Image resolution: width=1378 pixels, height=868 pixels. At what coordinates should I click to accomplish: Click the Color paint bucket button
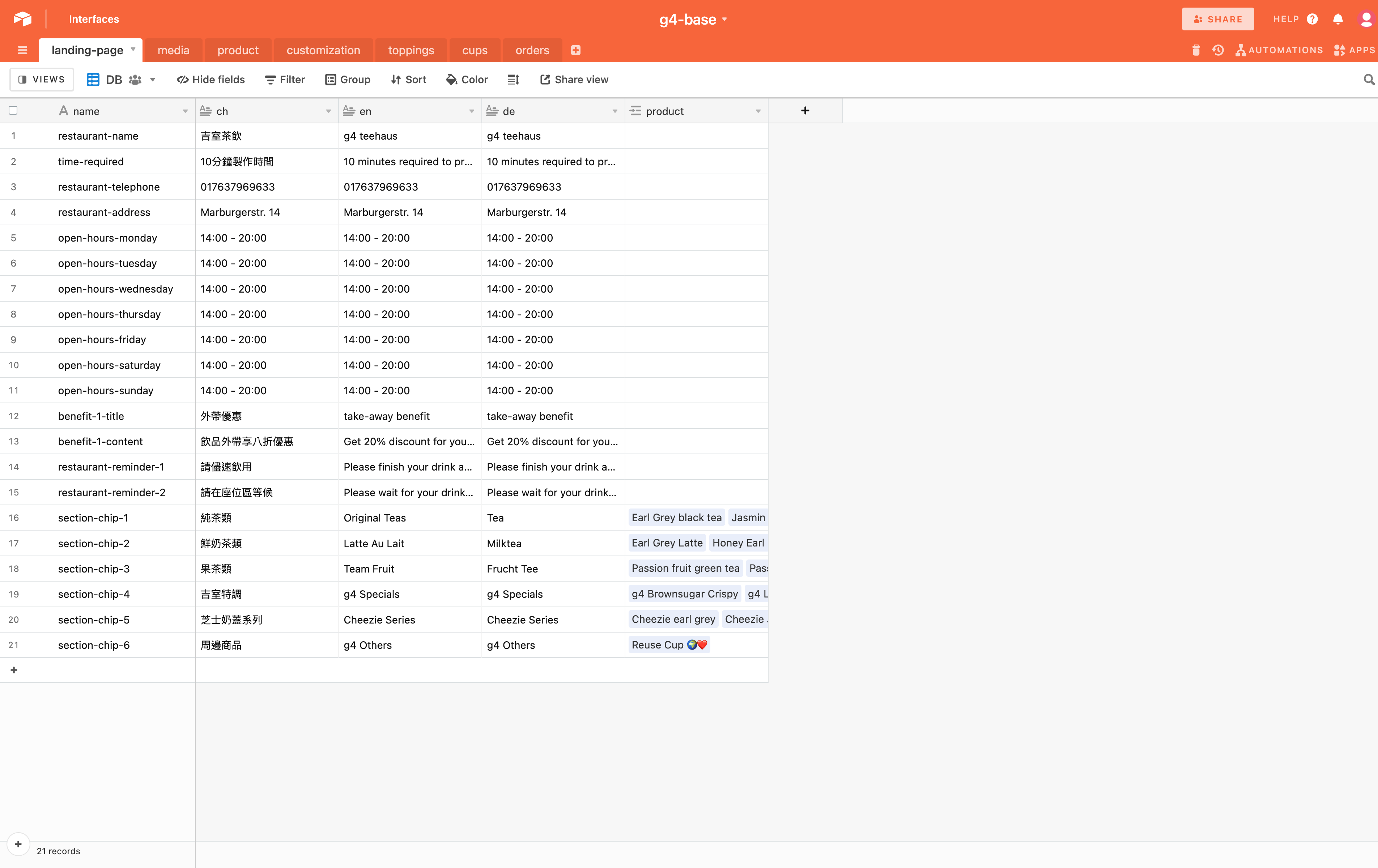point(467,80)
